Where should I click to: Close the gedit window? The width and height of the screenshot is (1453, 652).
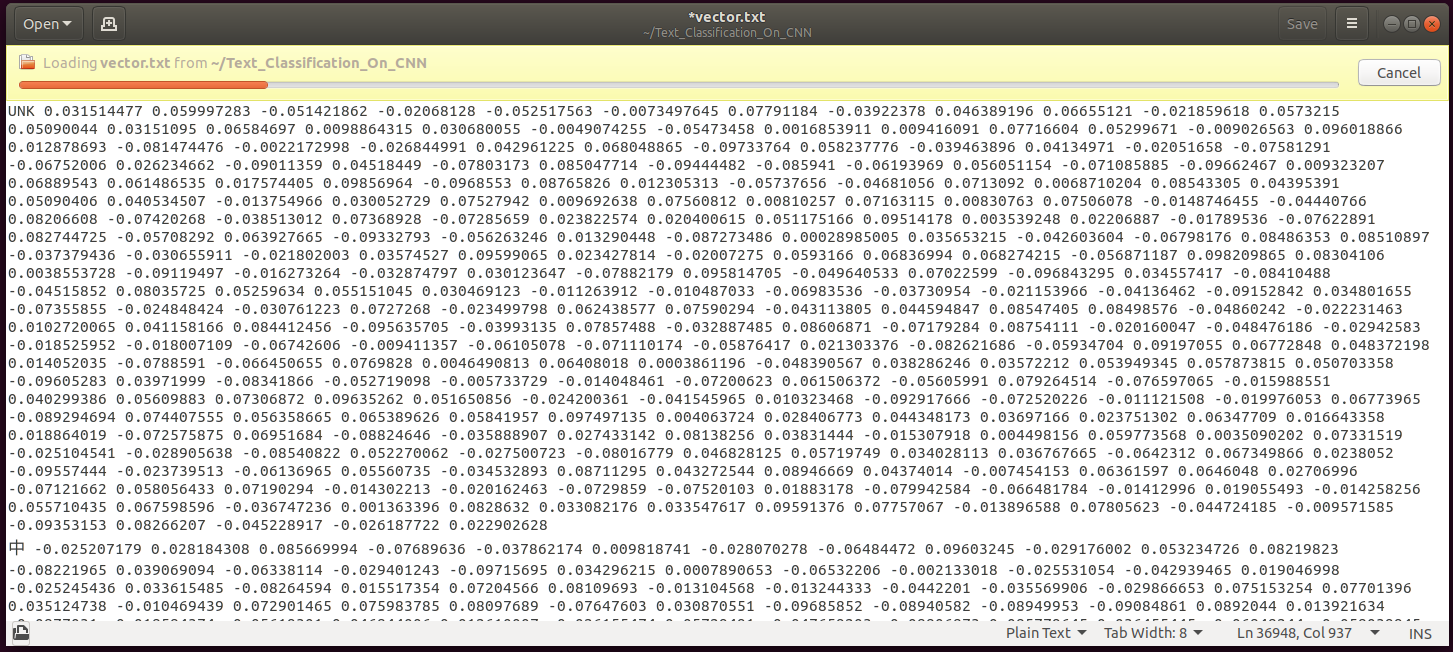click(x=1430, y=24)
